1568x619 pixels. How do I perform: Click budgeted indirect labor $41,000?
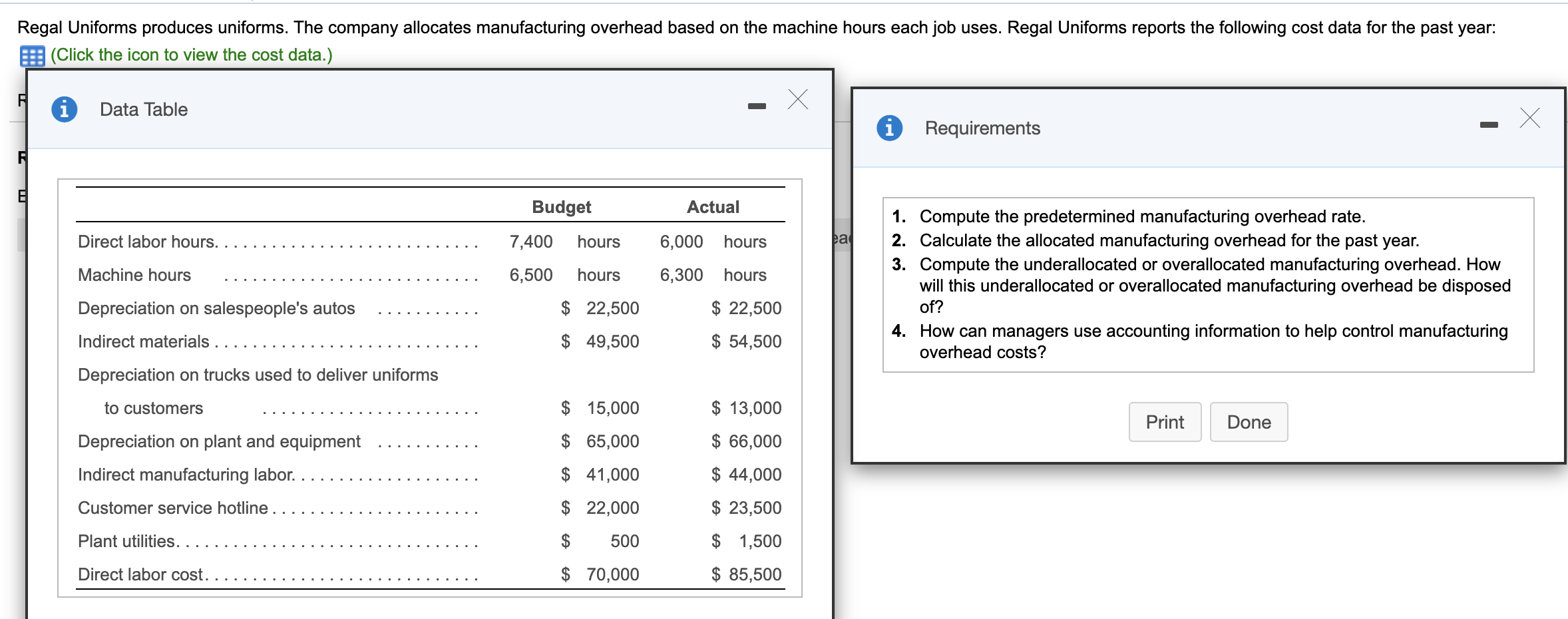tap(600, 475)
